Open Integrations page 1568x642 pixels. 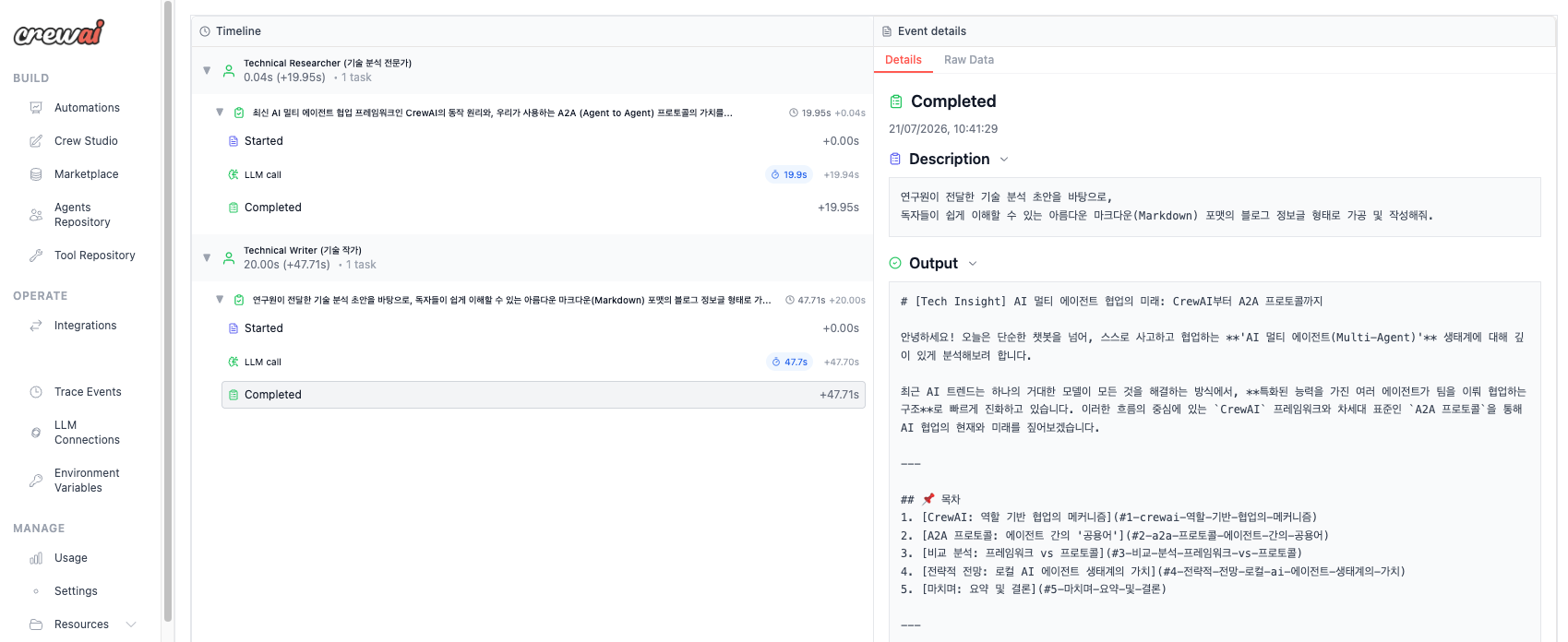(x=85, y=326)
